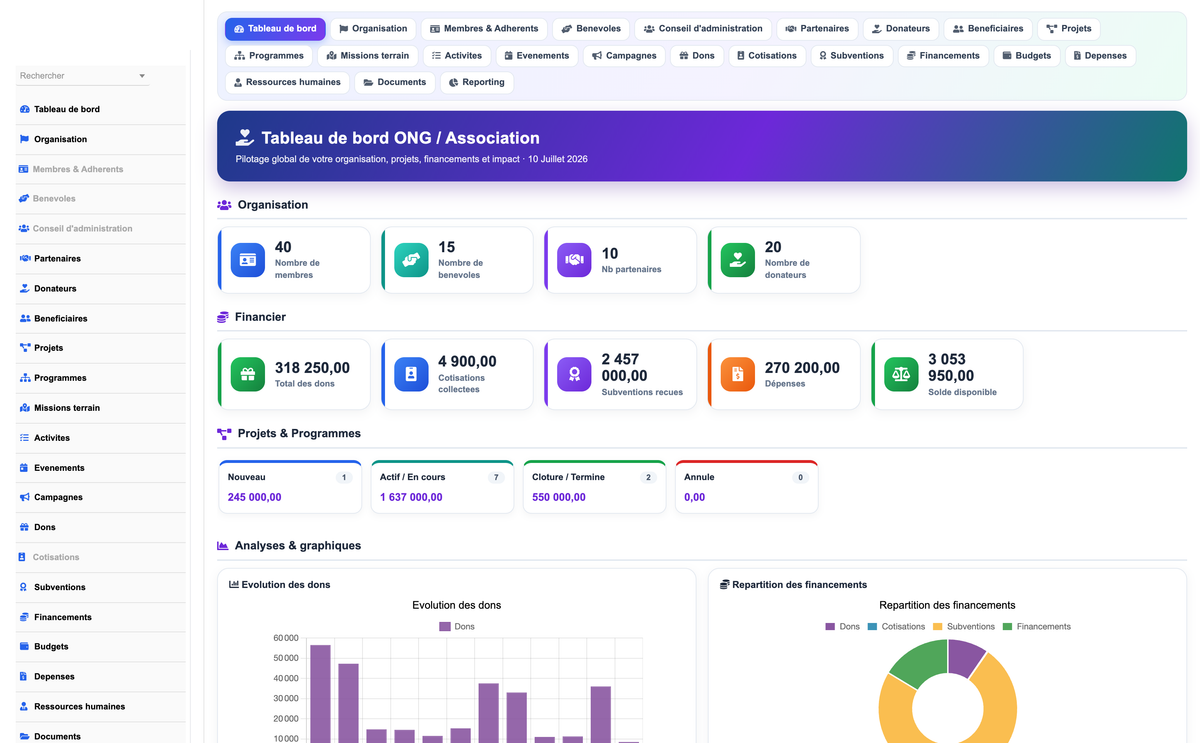
Task: Click the sidebar Tableau de bord gauge icon
Action: 24,109
